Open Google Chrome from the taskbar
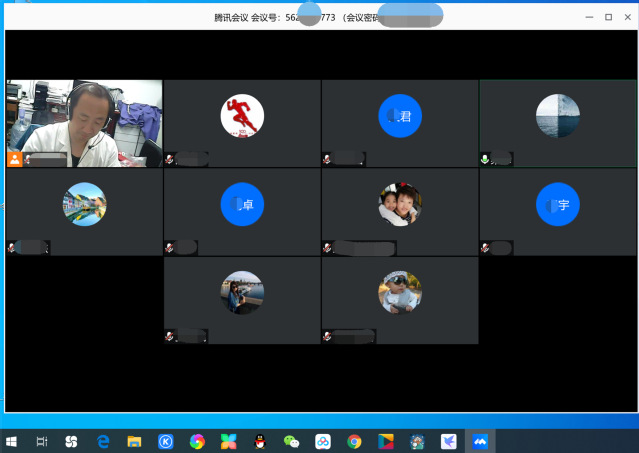The image size is (639, 453). point(354,441)
